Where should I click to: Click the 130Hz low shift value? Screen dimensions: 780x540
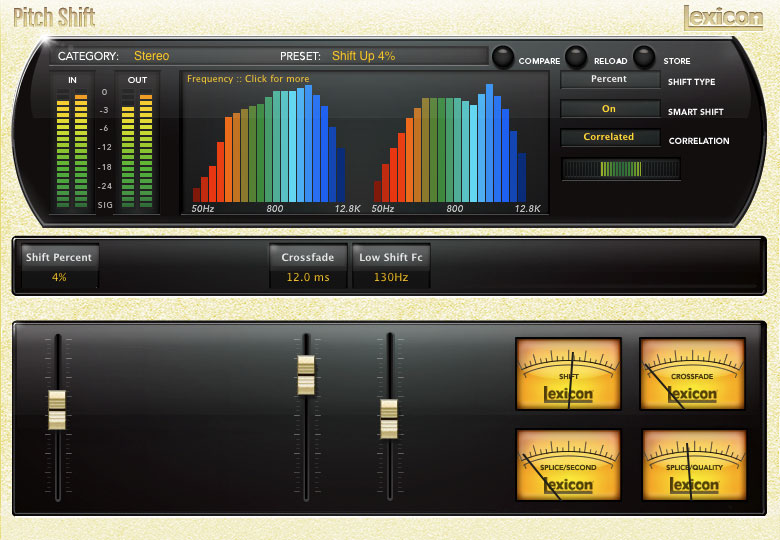[391, 277]
